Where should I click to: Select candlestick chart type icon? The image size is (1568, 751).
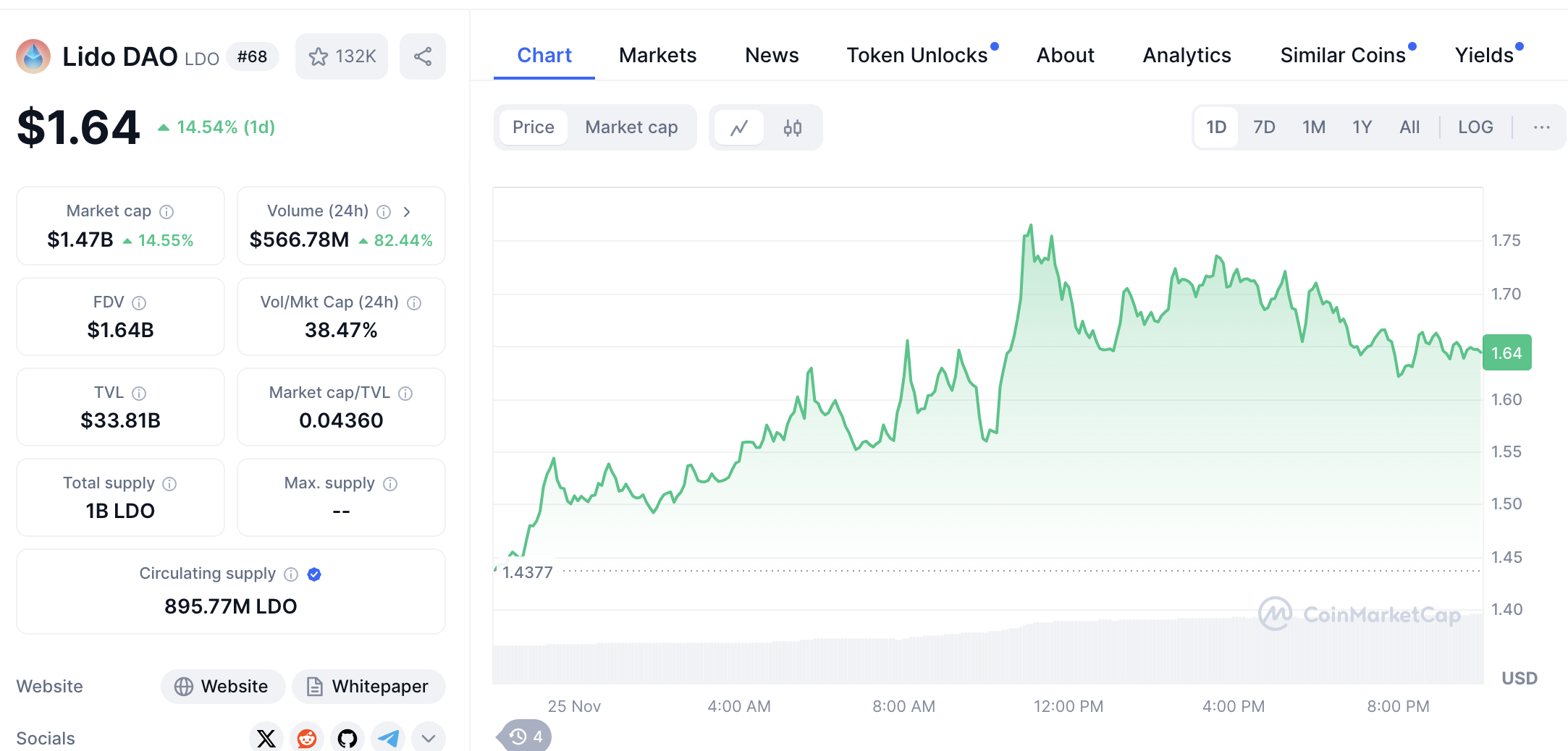click(x=793, y=128)
